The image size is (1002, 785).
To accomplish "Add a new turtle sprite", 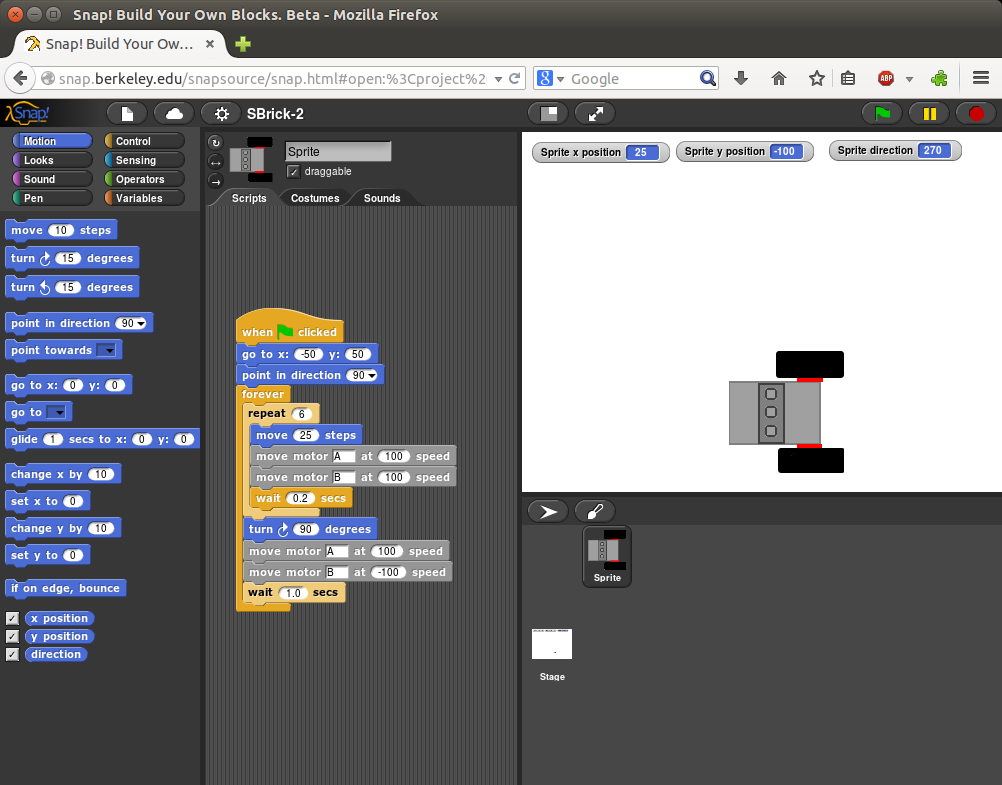I will click(548, 511).
